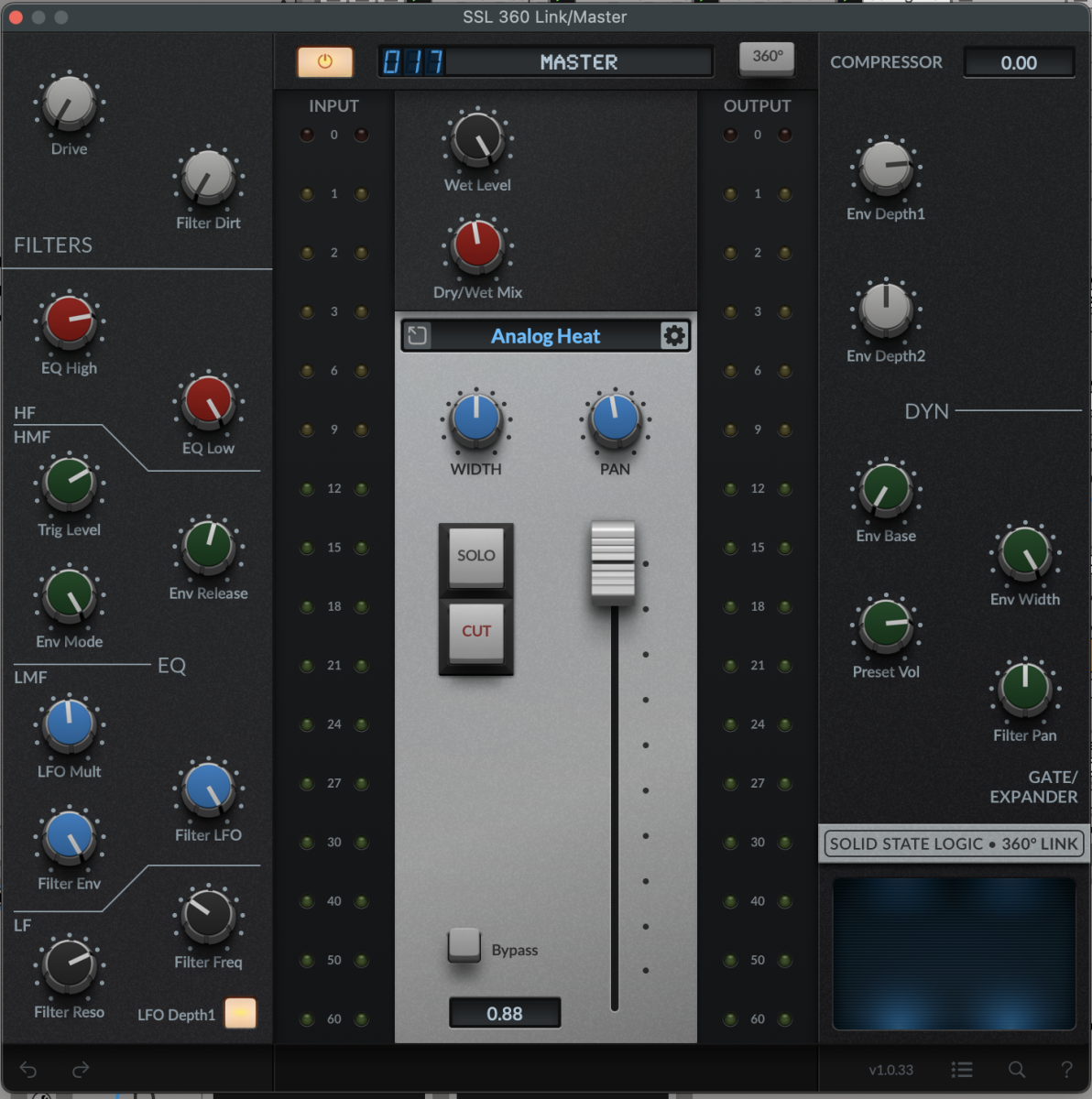1092x1099 pixels.
Task: Click the Env Base knob
Action: 886,491
